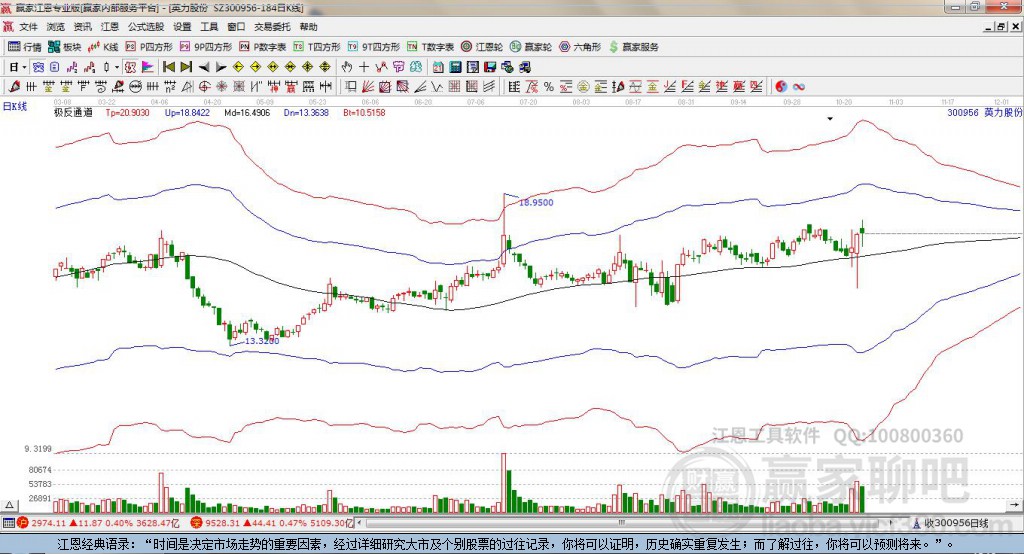Open the 行情 quotes view

tap(24, 47)
